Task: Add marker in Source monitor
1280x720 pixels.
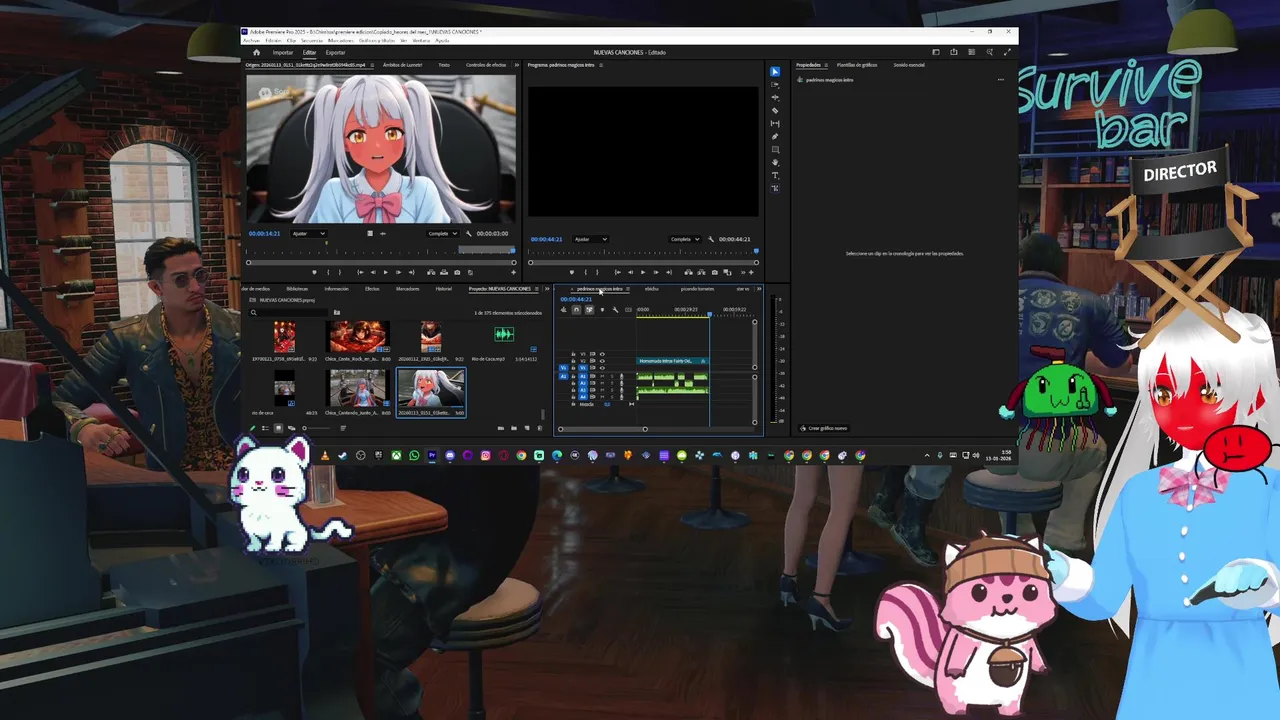Action: 314,272
